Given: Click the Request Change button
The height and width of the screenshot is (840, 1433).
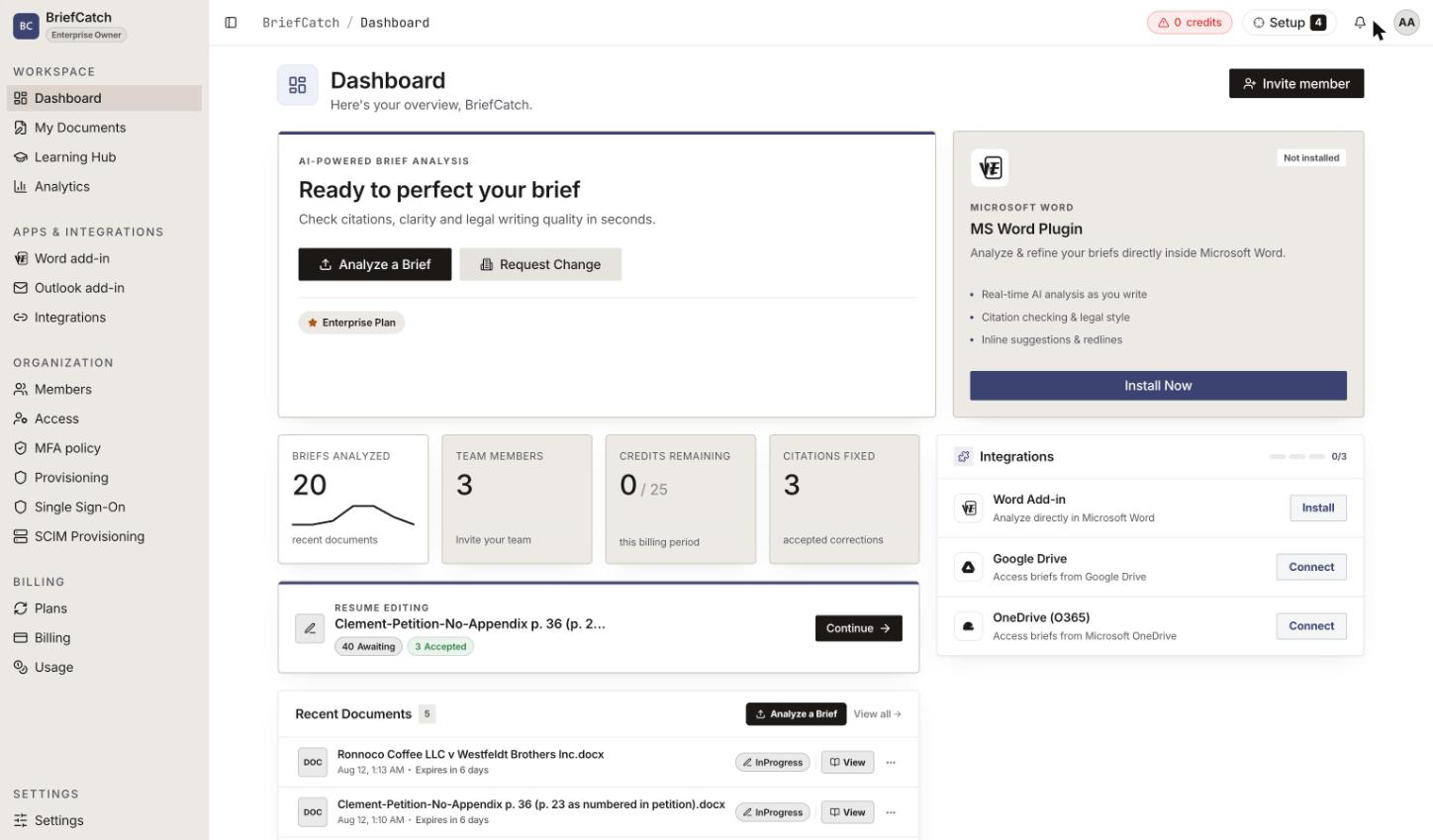Looking at the screenshot, I should [540, 264].
